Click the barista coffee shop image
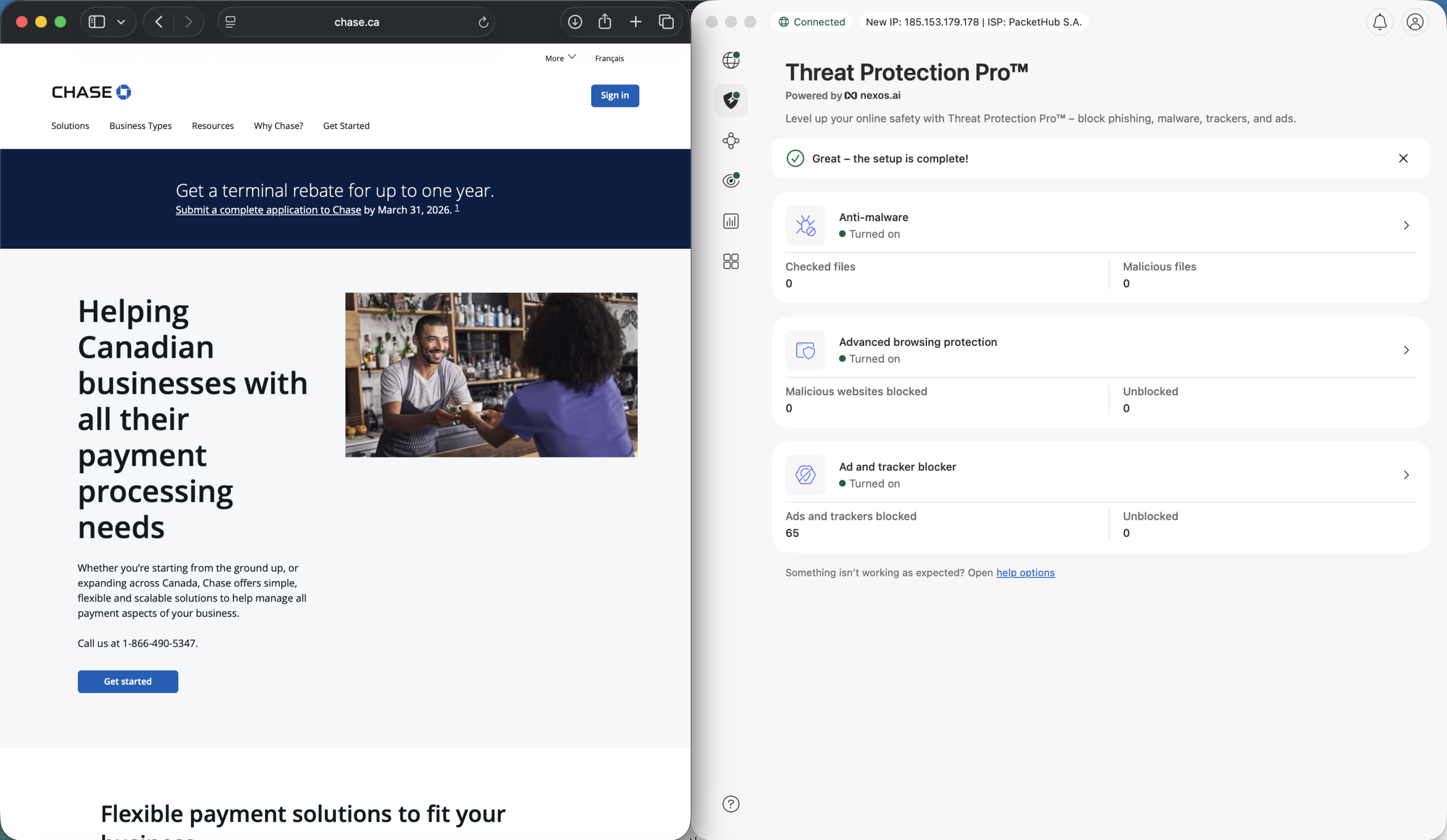The height and width of the screenshot is (840, 1447). point(491,375)
